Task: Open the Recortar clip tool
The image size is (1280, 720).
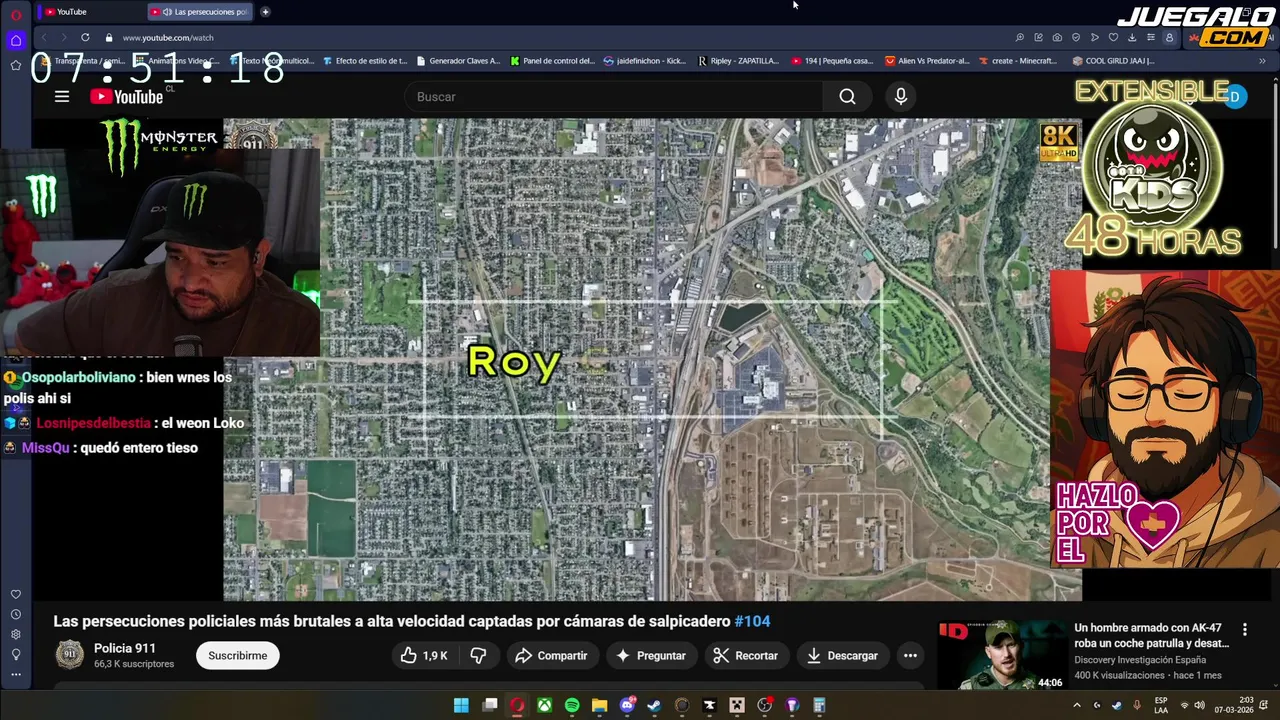Action: (x=745, y=656)
